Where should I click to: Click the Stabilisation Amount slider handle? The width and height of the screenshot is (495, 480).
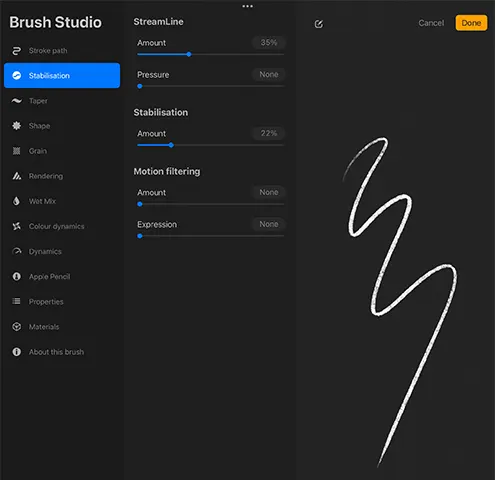(x=171, y=145)
